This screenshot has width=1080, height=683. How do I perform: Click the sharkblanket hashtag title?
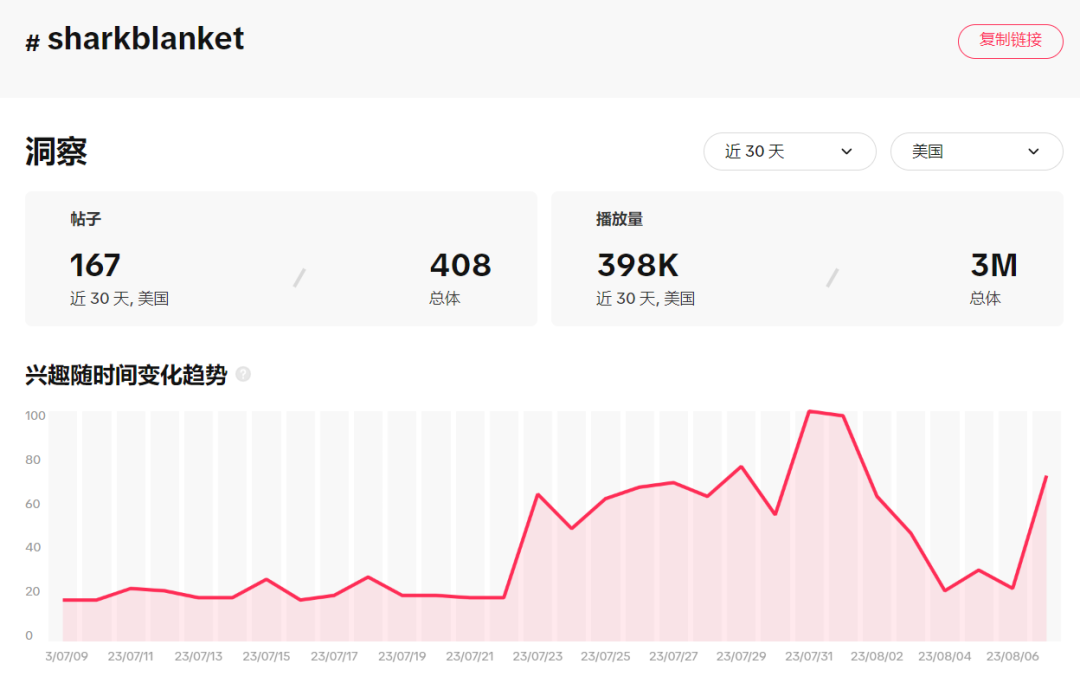pyautogui.click(x=145, y=39)
